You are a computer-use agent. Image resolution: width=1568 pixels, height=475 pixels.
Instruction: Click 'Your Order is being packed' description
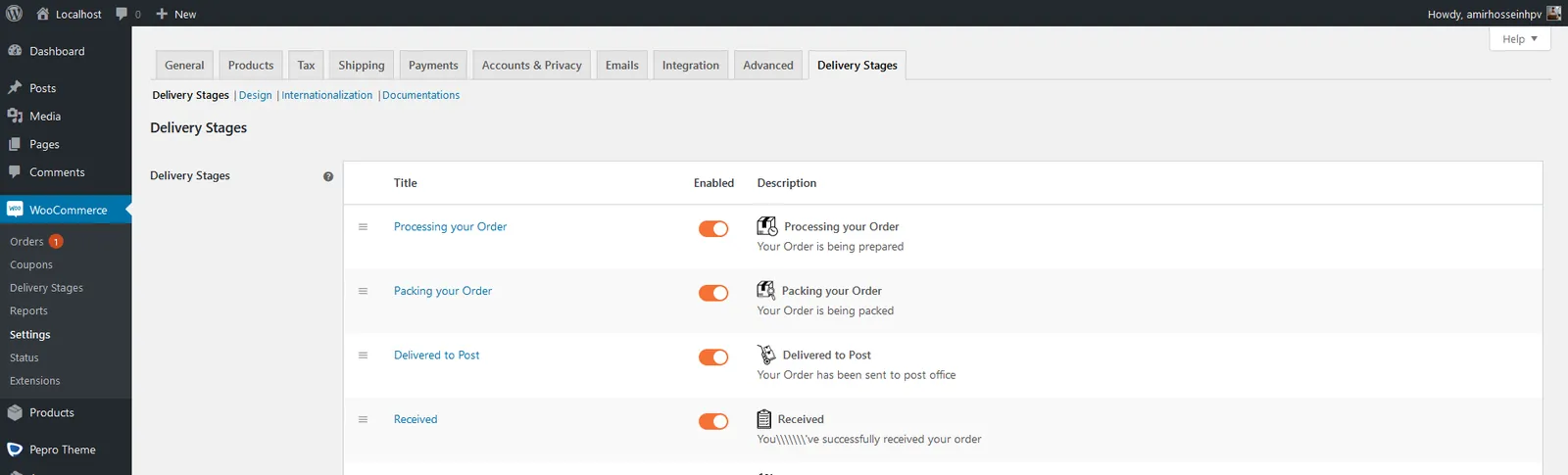click(x=825, y=310)
